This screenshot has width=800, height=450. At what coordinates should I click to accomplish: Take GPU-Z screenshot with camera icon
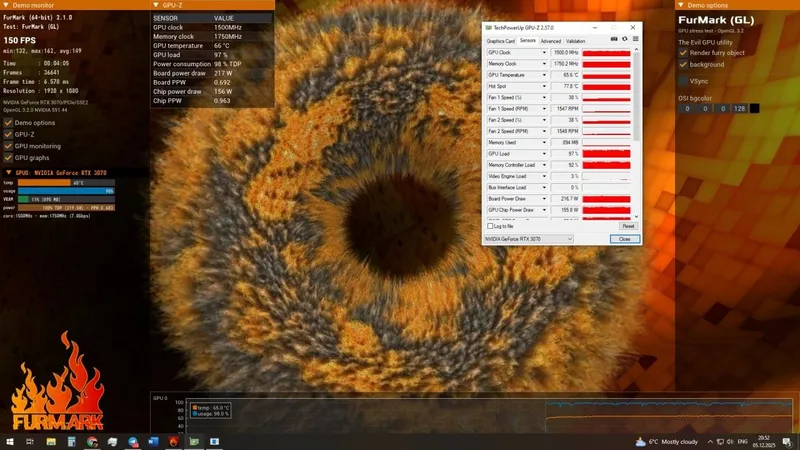(x=614, y=39)
